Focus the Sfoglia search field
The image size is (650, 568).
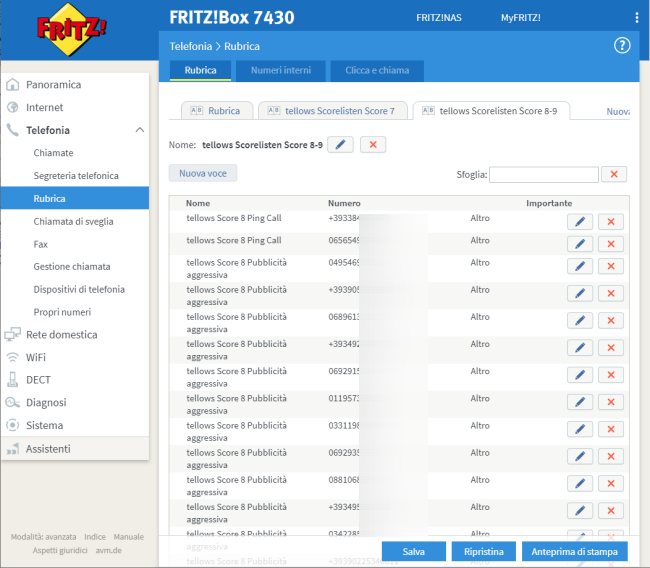pyautogui.click(x=544, y=175)
